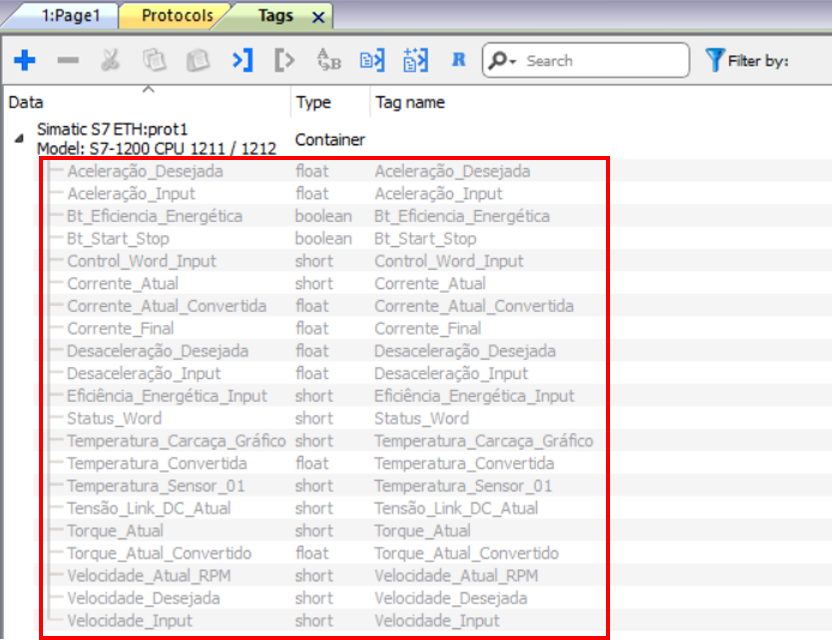Click the Type column header
This screenshot has height=640, width=833.
(x=313, y=102)
